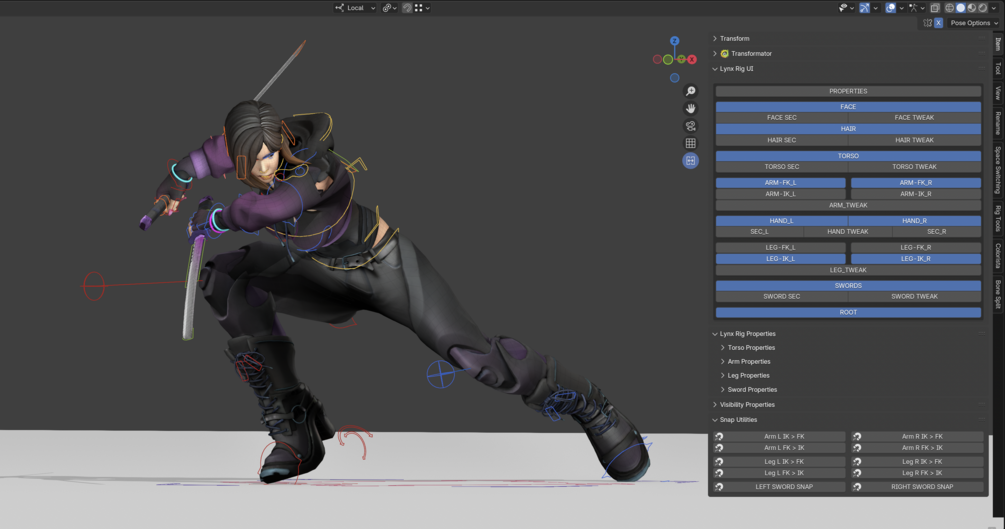Toggle the ARM-IK_R layer
This screenshot has height=529, width=1005.
[916, 194]
